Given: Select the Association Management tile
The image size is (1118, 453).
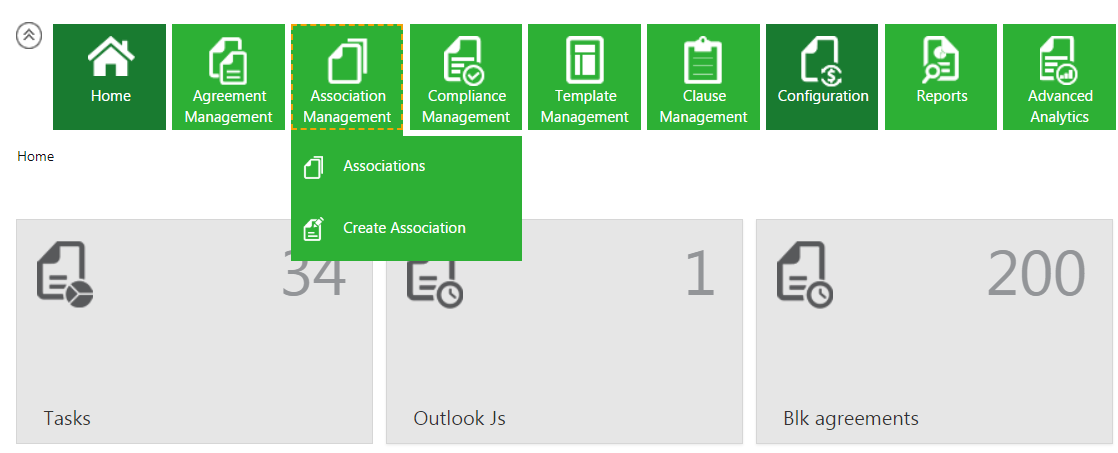Looking at the screenshot, I should click(347, 78).
